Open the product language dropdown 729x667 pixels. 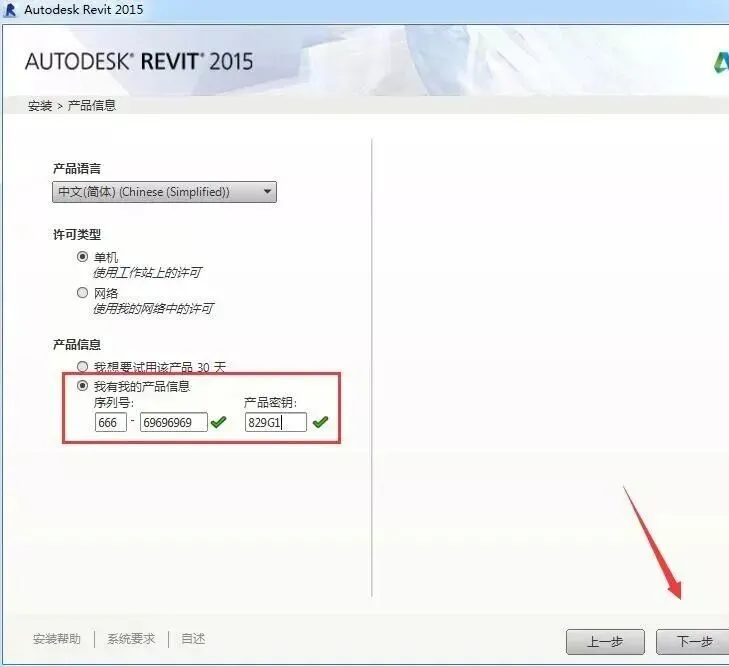pyautogui.click(x=164, y=192)
